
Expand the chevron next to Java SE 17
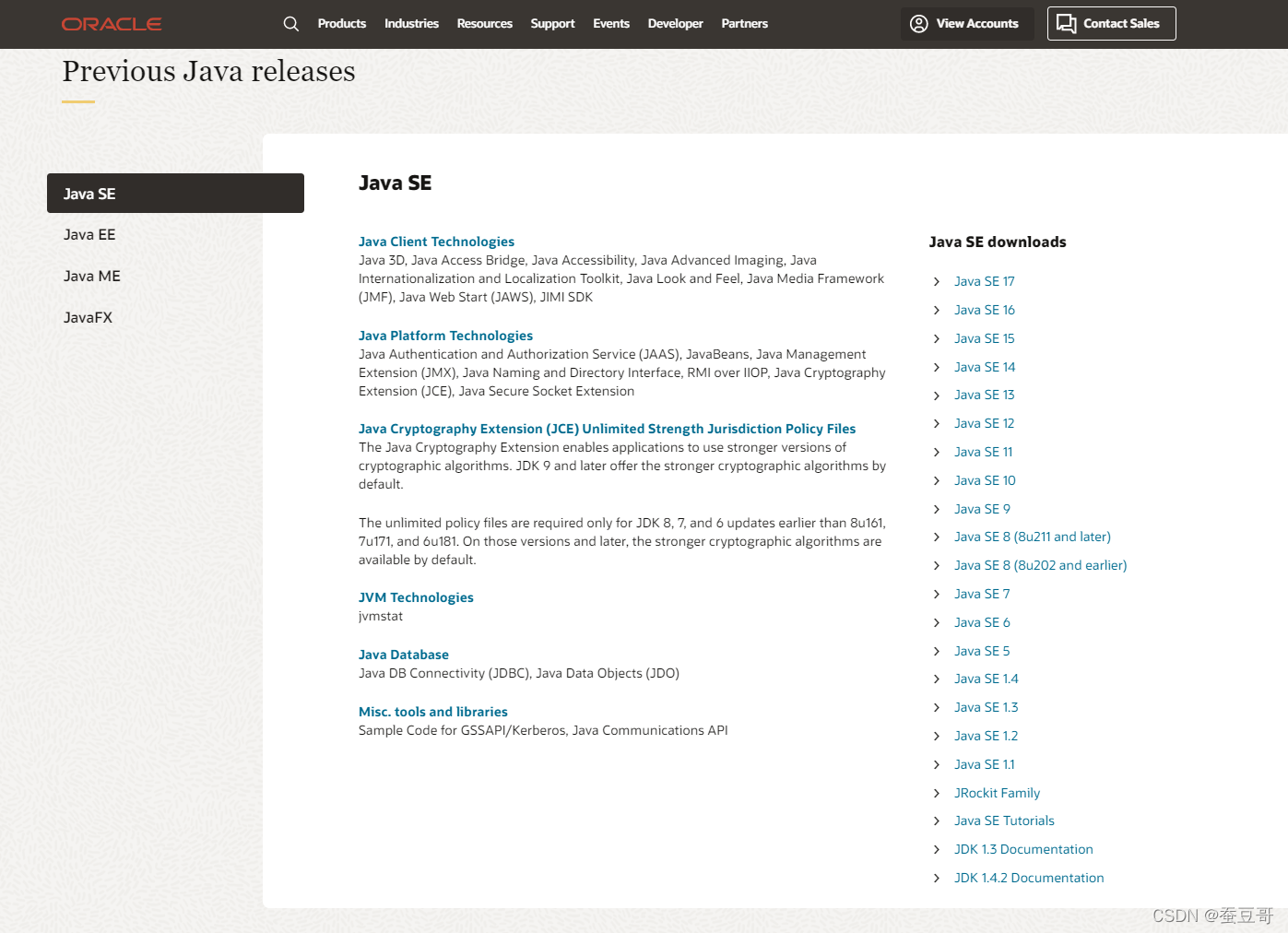(x=936, y=281)
